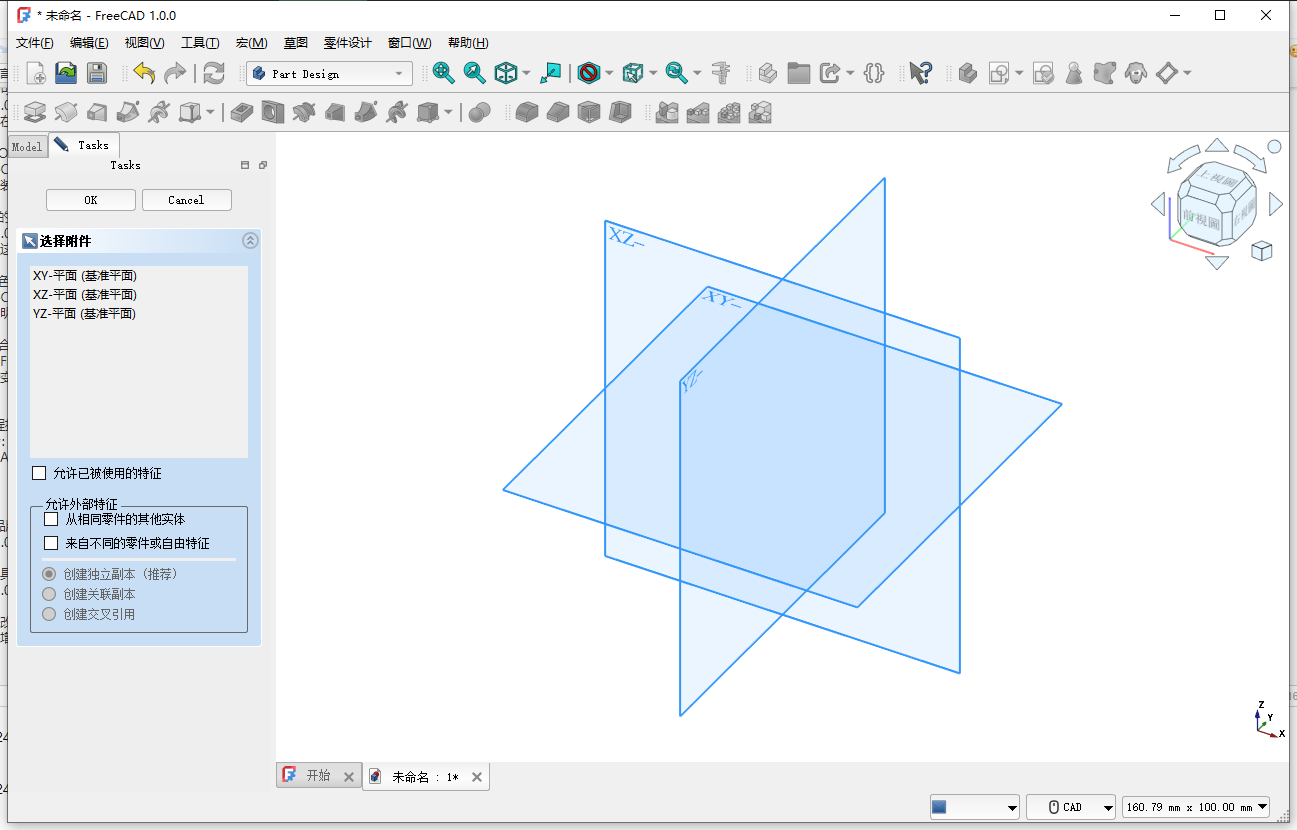Screen dimensions: 1297x830
Task: Refresh and recompute the document
Action: (214, 73)
